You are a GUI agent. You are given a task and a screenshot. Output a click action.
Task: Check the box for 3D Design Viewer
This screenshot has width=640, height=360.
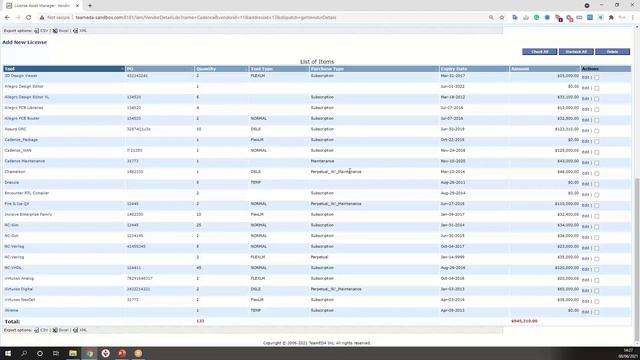tap(596, 78)
